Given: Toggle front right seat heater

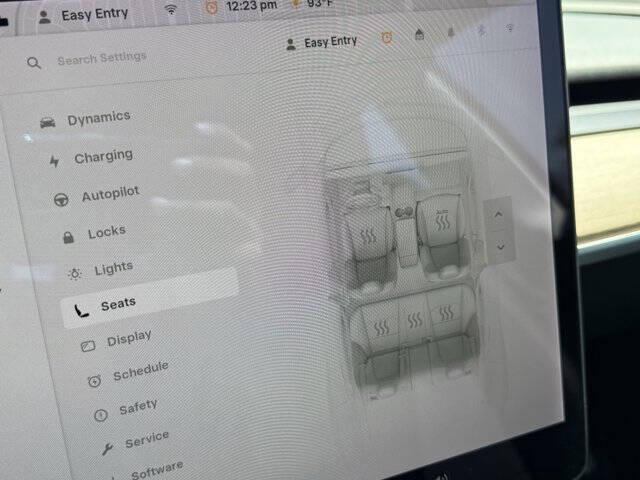Looking at the screenshot, I should 442,222.
